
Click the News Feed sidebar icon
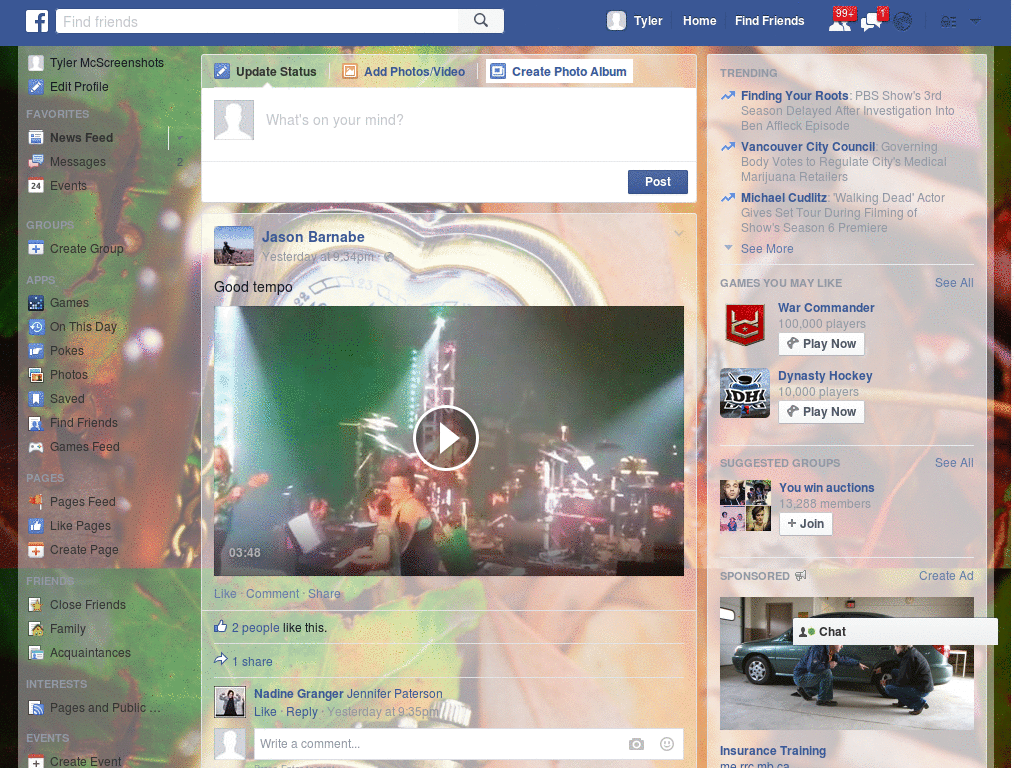pyautogui.click(x=36, y=137)
